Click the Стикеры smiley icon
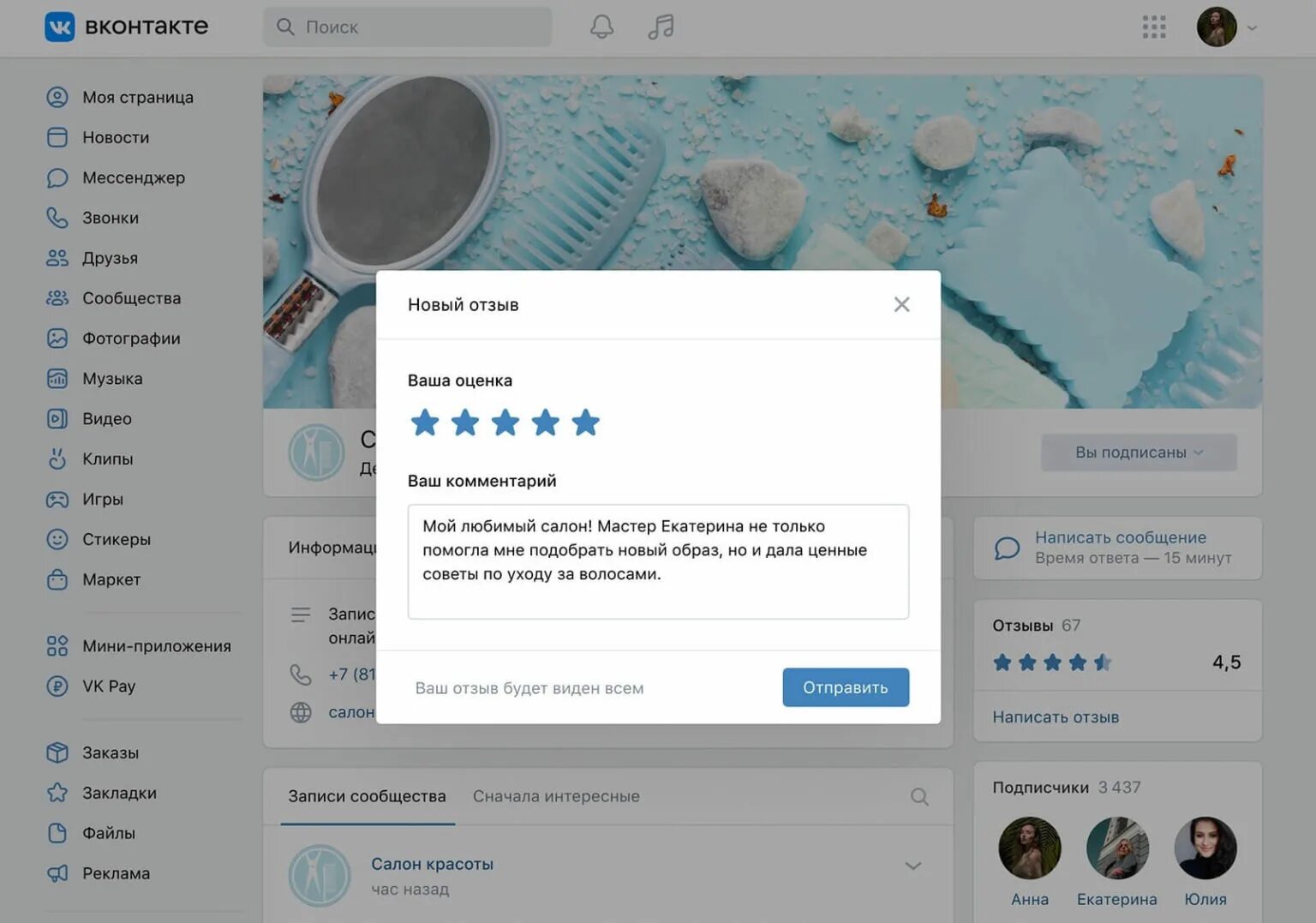1316x923 pixels. click(x=57, y=540)
